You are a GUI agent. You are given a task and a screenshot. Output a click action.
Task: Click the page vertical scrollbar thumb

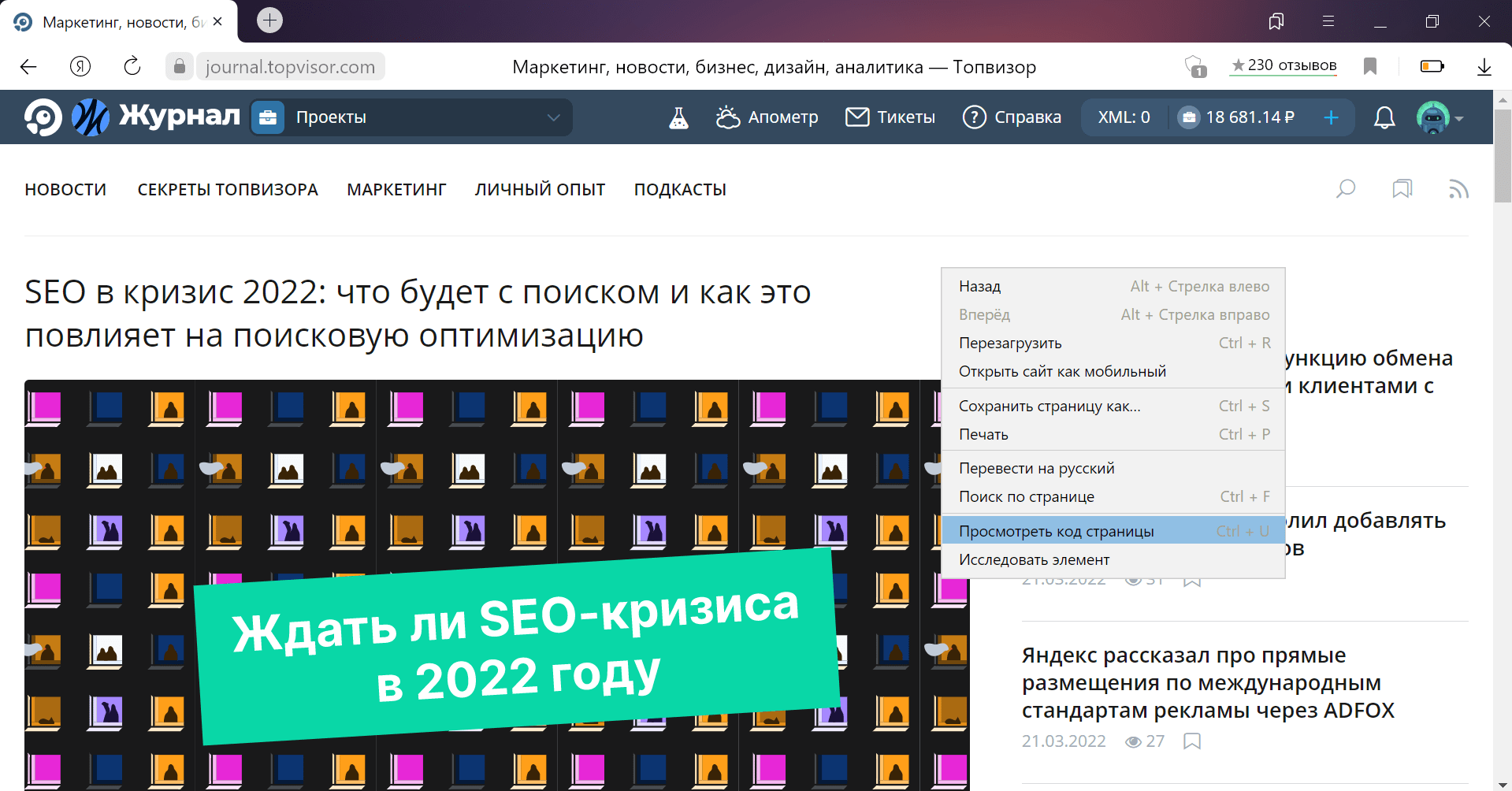pyautogui.click(x=1503, y=157)
